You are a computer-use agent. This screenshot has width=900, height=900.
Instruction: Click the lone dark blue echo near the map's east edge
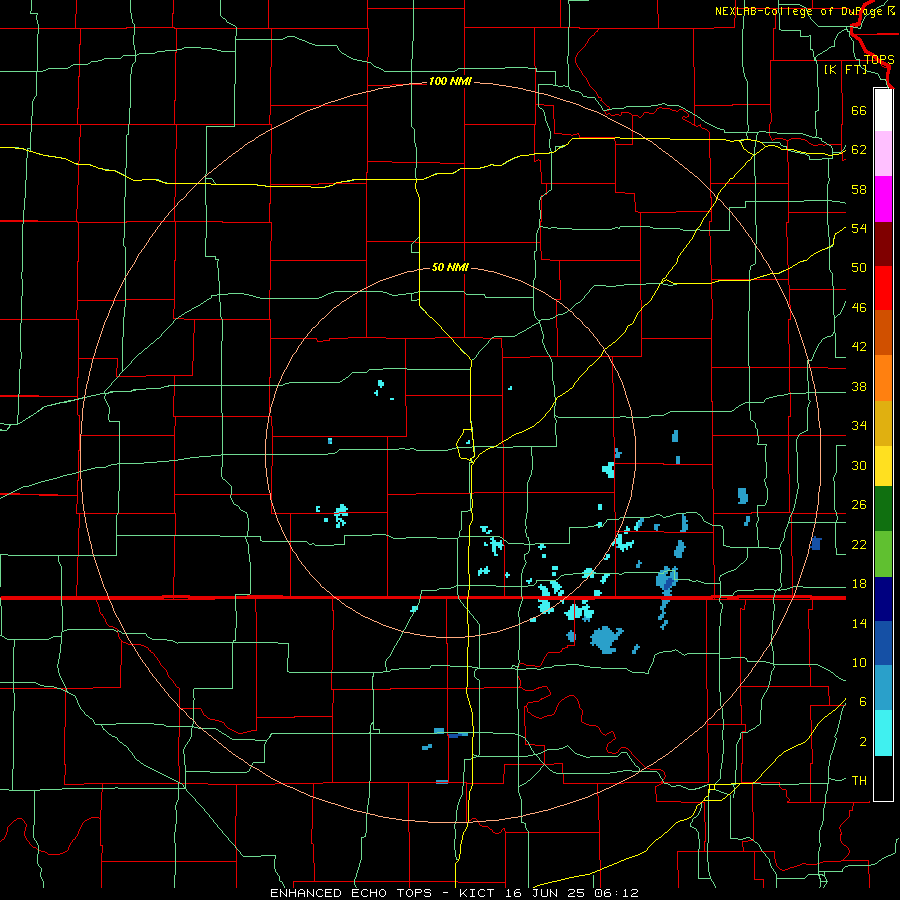pyautogui.click(x=816, y=544)
